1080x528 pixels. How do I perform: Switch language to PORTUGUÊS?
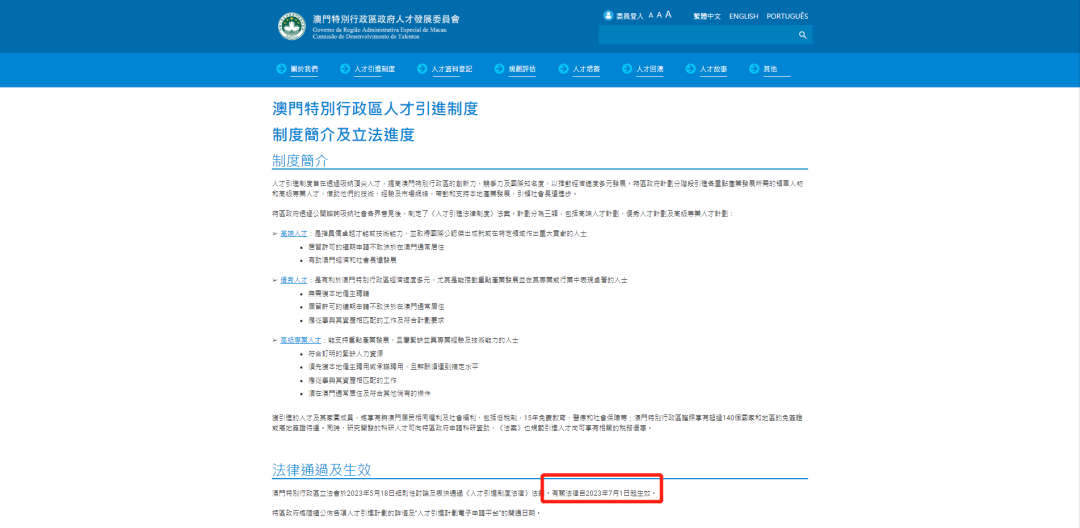(787, 16)
